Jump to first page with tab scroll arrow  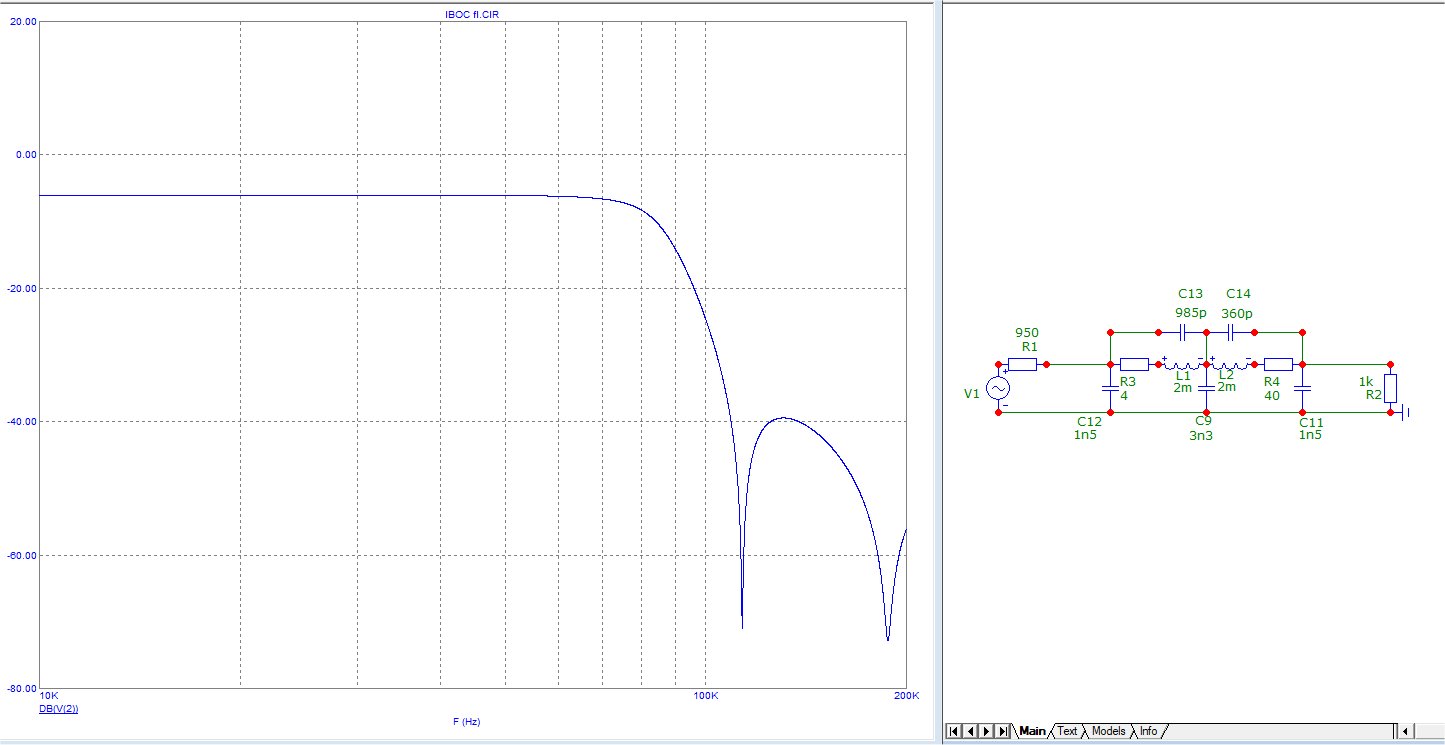coord(953,731)
